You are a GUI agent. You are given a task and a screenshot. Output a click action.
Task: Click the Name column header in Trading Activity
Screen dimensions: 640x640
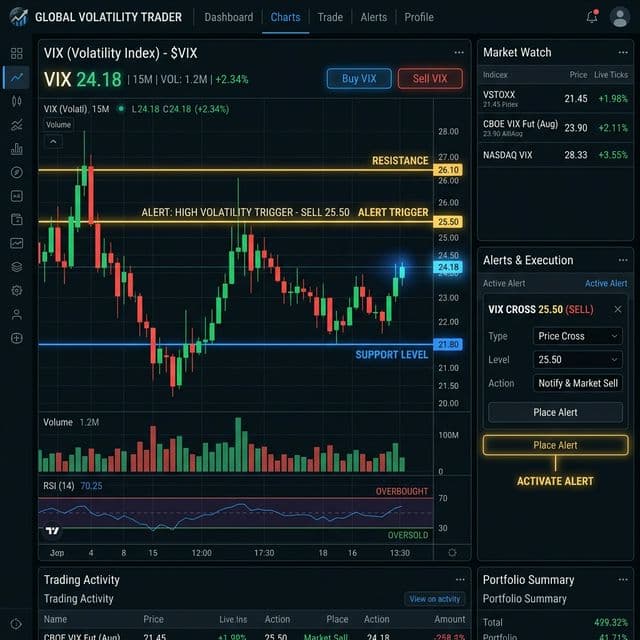[55, 619]
